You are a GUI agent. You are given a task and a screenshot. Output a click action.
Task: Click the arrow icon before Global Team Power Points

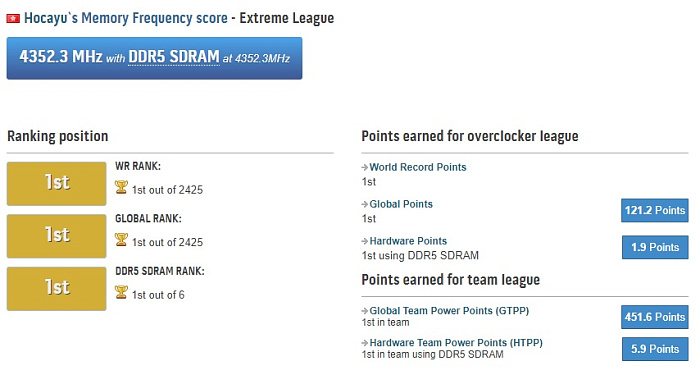(x=365, y=311)
